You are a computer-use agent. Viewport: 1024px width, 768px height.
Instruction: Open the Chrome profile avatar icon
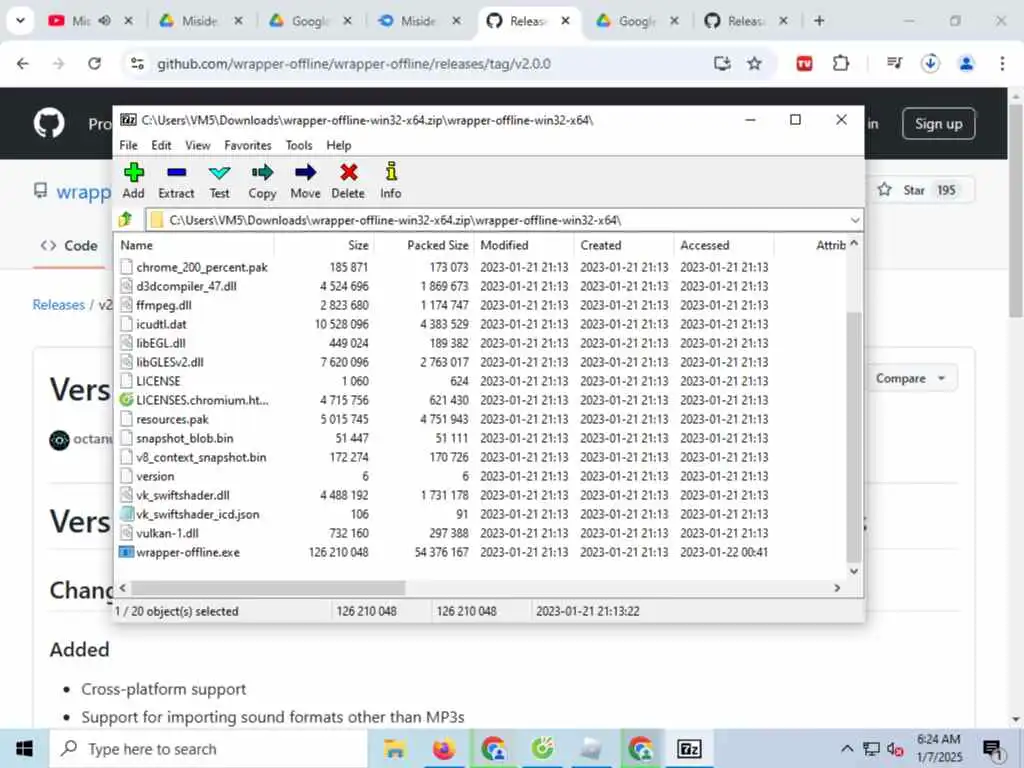tap(966, 63)
